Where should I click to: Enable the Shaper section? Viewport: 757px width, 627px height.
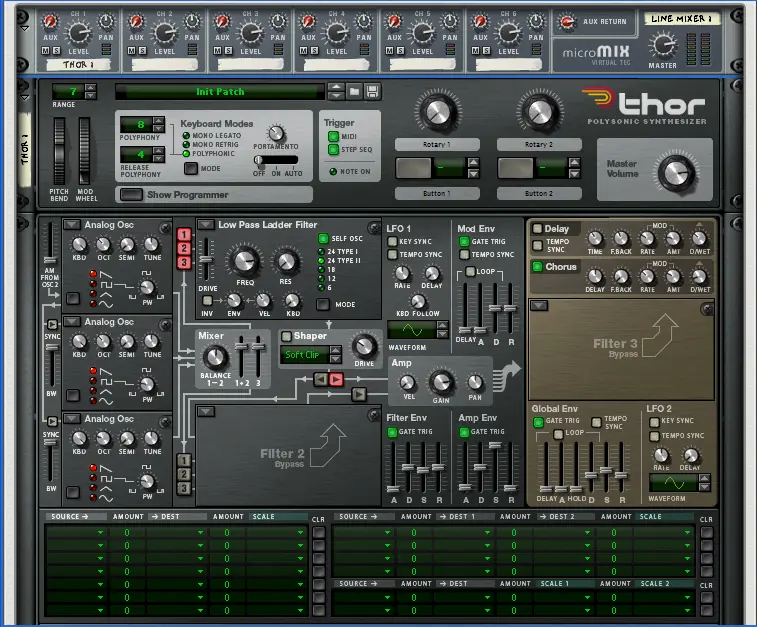(x=286, y=336)
